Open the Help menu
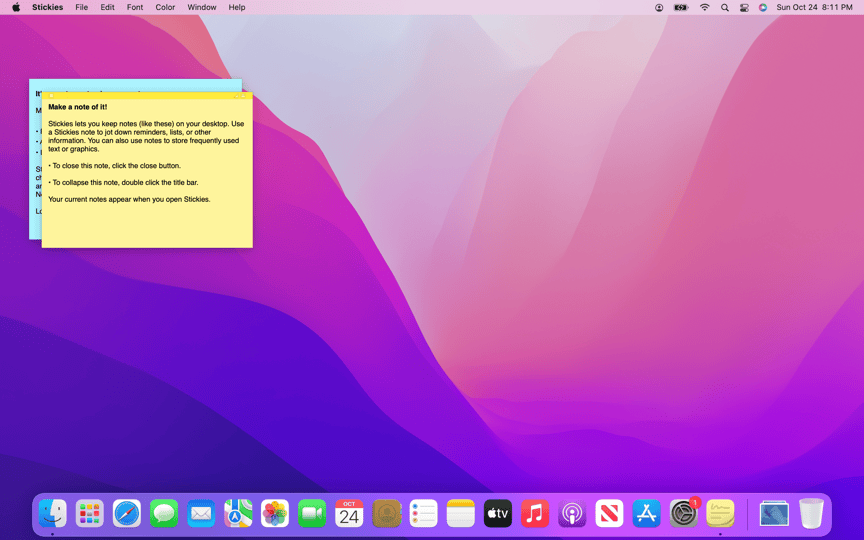 [x=237, y=7]
